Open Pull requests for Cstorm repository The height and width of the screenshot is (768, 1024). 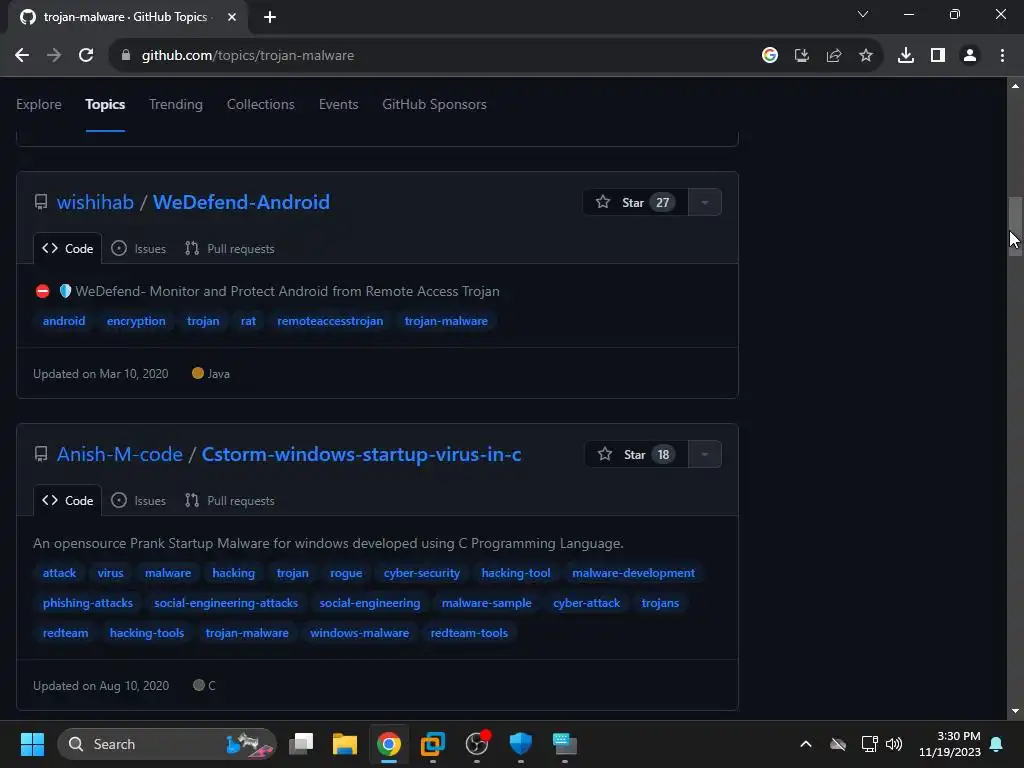(229, 501)
